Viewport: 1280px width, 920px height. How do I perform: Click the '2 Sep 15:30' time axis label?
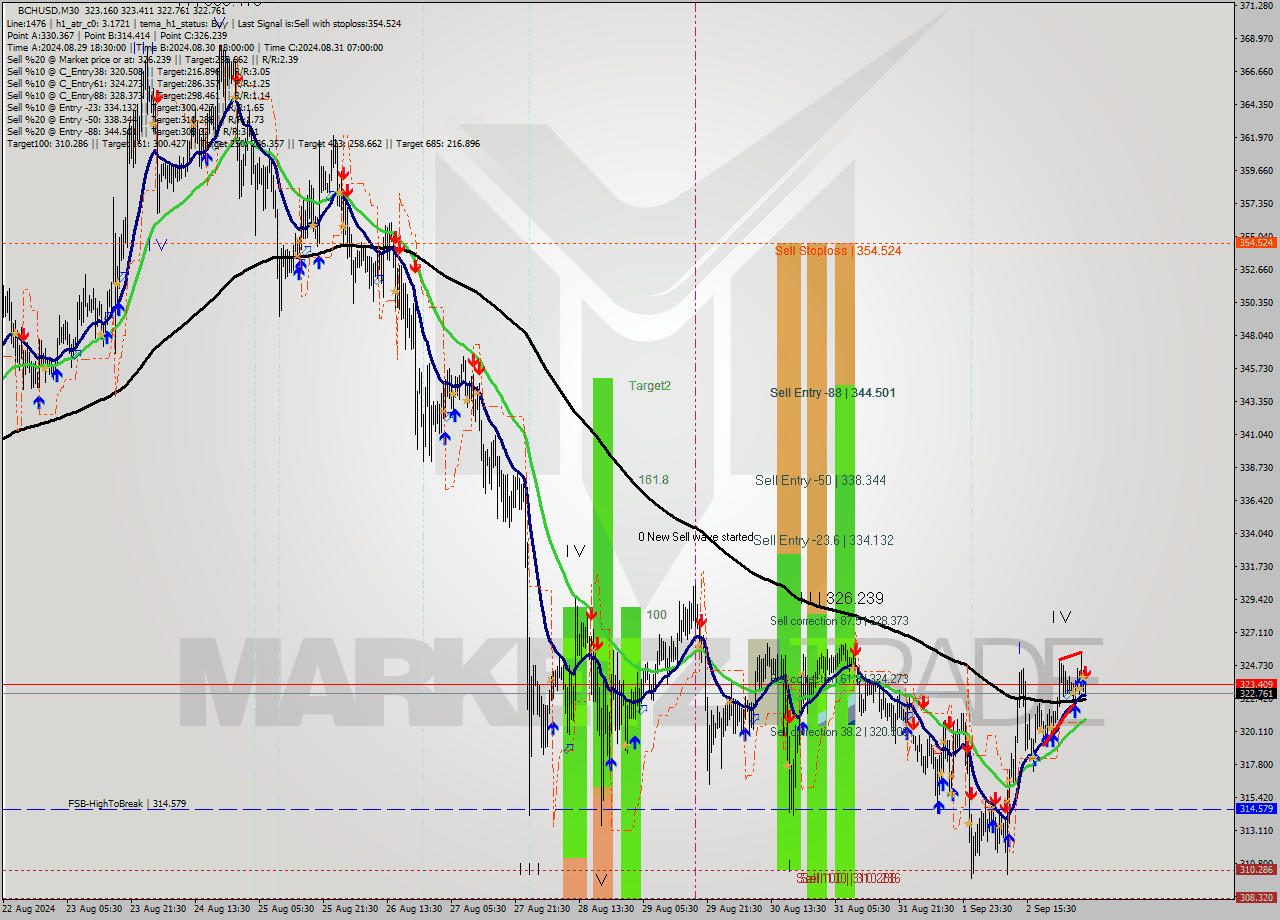1052,909
